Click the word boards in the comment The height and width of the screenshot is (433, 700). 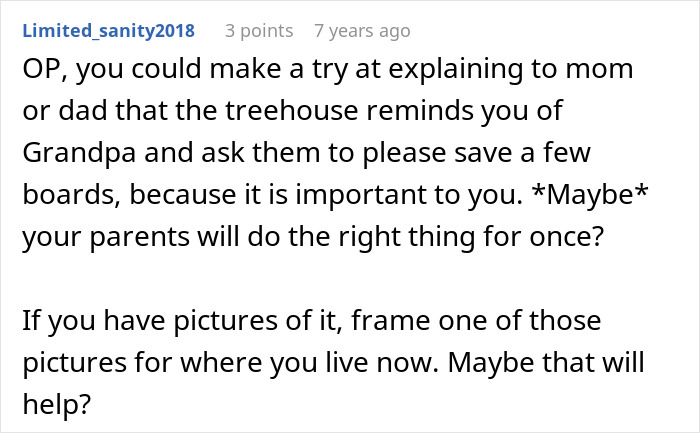coord(71,195)
